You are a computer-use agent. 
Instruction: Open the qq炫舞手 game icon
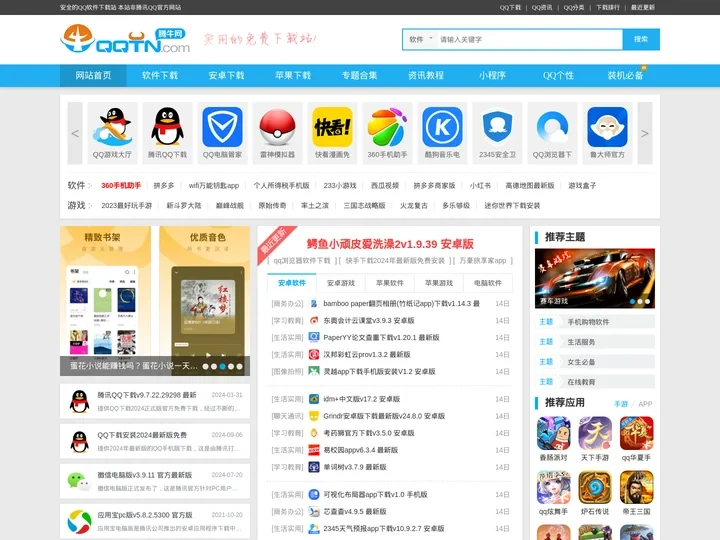tap(554, 487)
